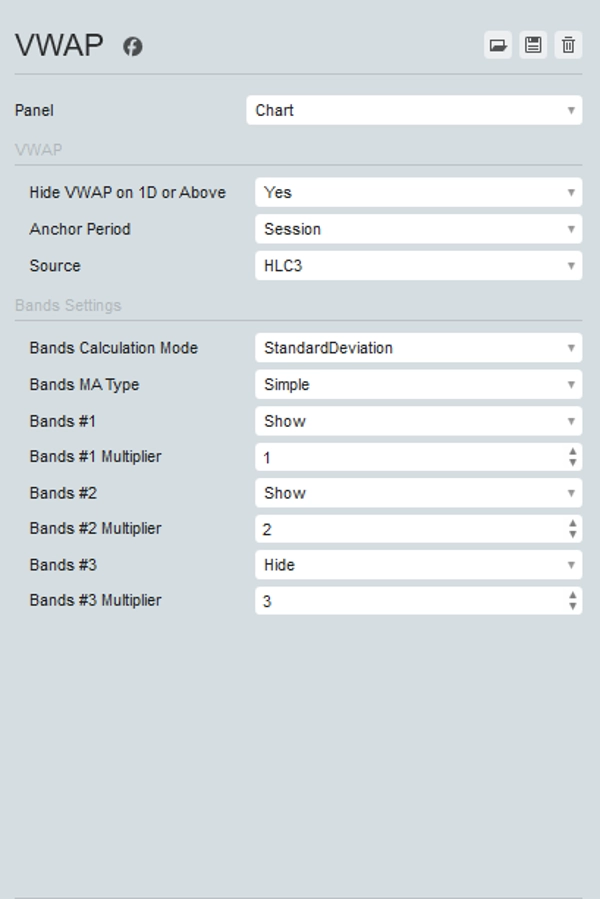
Task: Decrease Bands #1 Multiplier with down arrow
Action: coord(572,463)
